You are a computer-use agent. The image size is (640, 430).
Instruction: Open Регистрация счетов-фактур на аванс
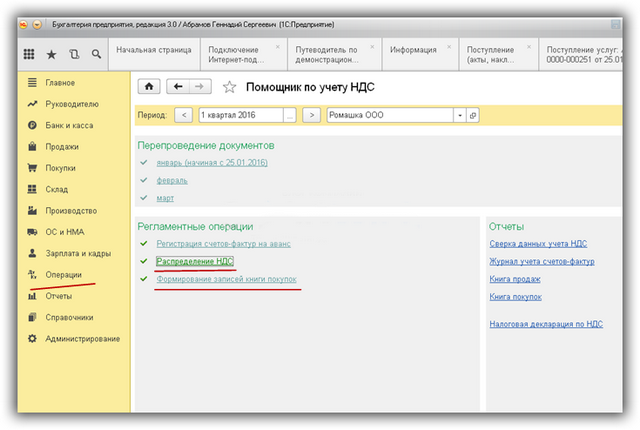223,244
